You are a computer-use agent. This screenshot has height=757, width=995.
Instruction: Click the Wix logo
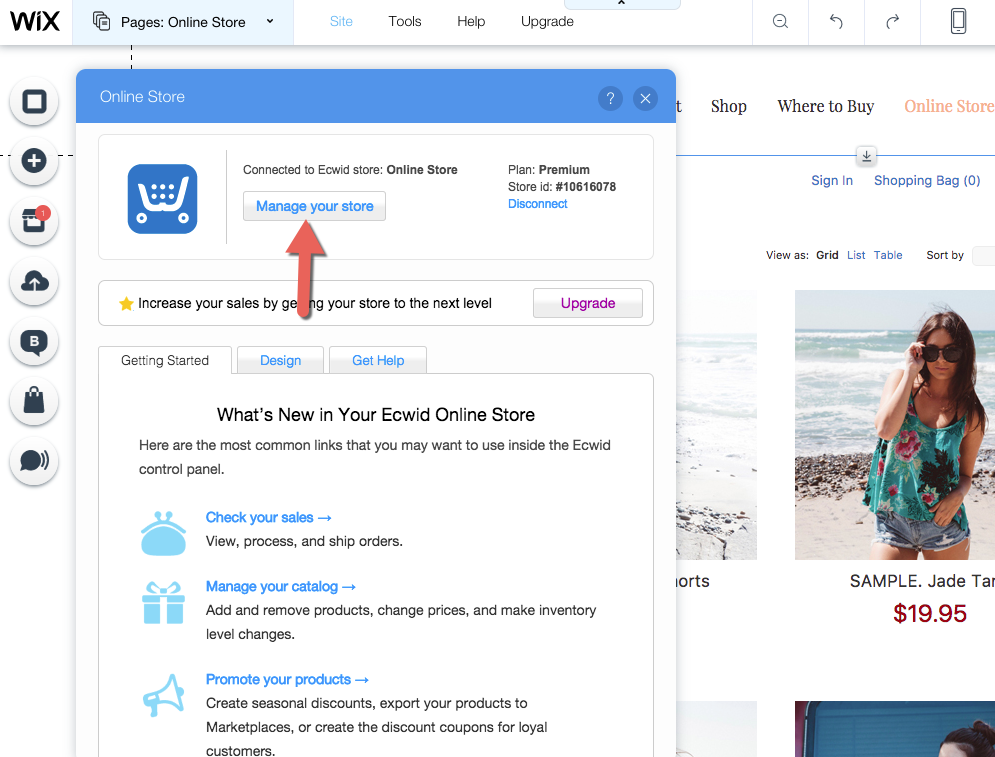[35, 22]
